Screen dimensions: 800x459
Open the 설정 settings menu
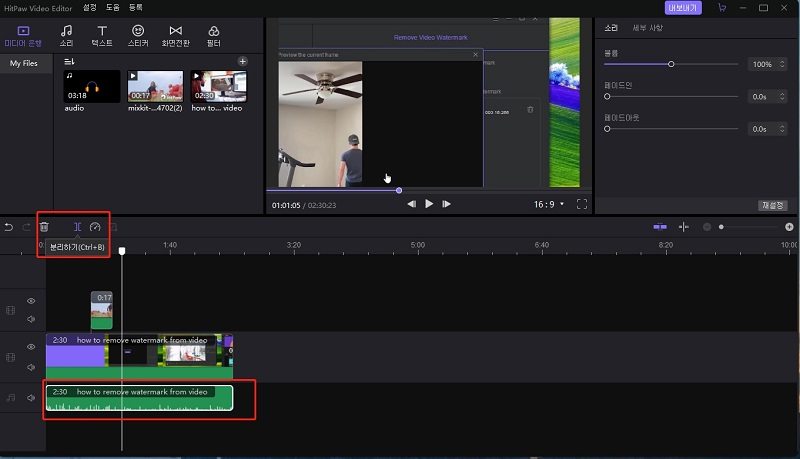pos(90,7)
